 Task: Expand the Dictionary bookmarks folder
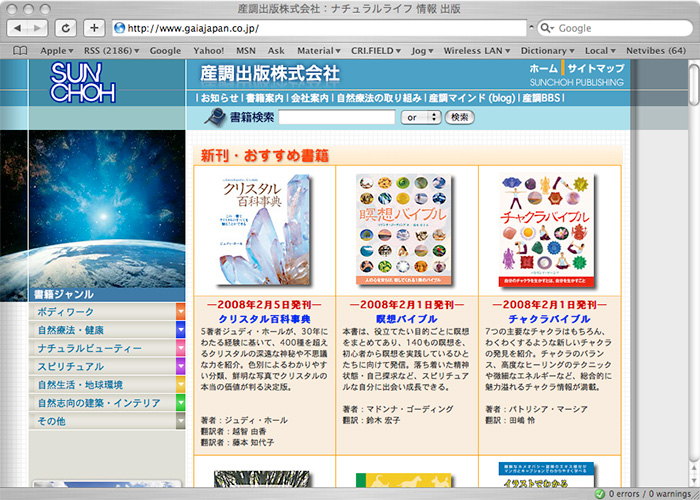click(547, 51)
